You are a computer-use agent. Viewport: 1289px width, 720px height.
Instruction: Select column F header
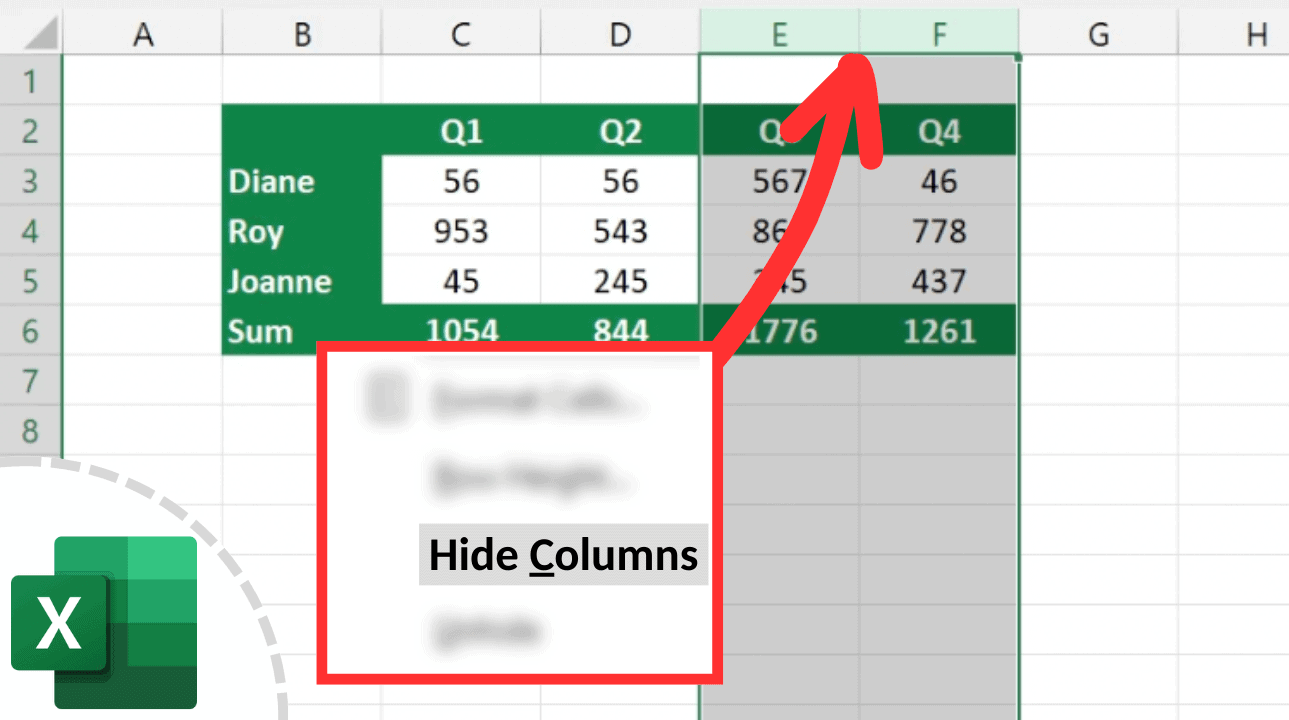pyautogui.click(x=937, y=31)
